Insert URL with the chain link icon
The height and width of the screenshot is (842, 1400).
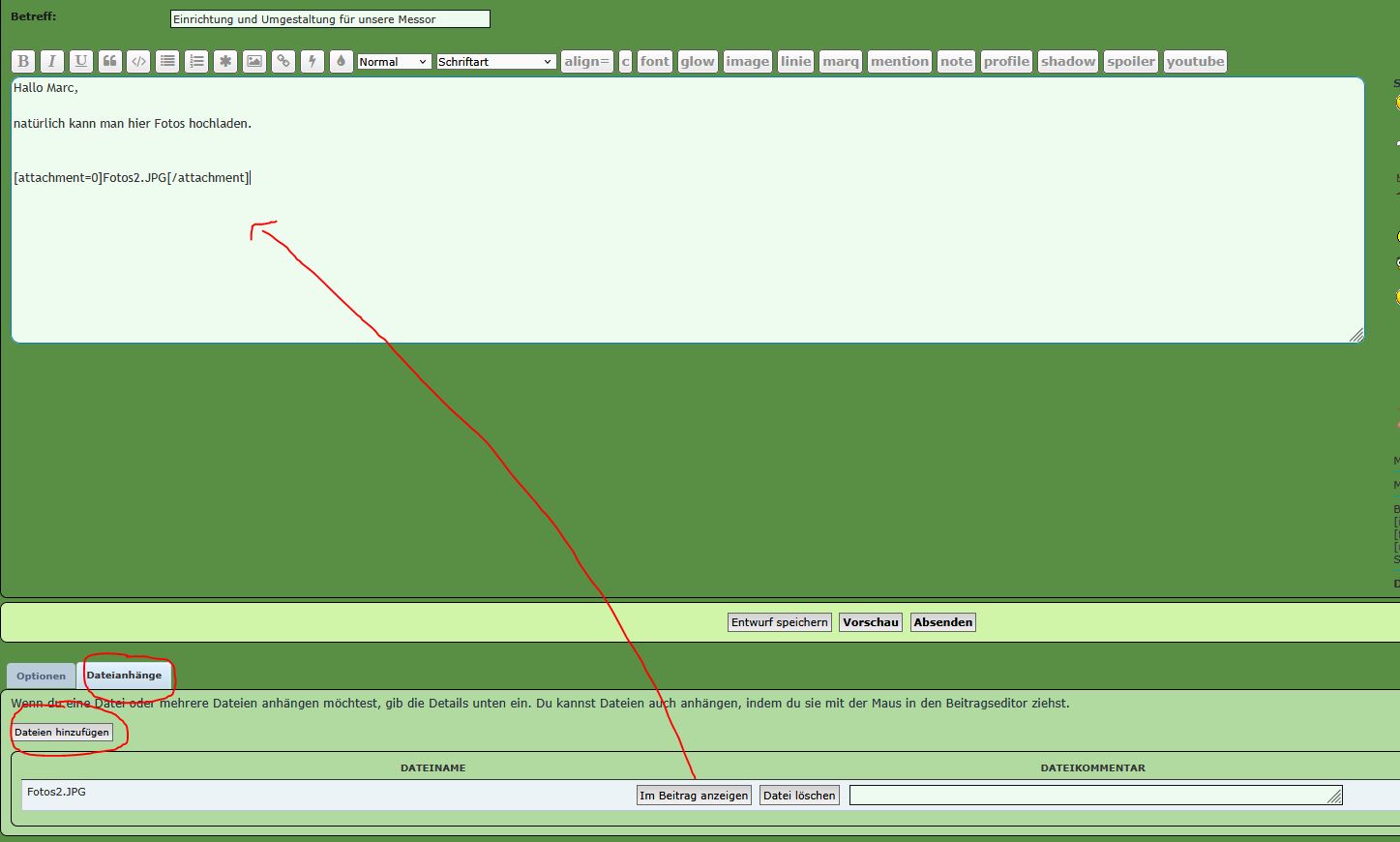pos(283,61)
